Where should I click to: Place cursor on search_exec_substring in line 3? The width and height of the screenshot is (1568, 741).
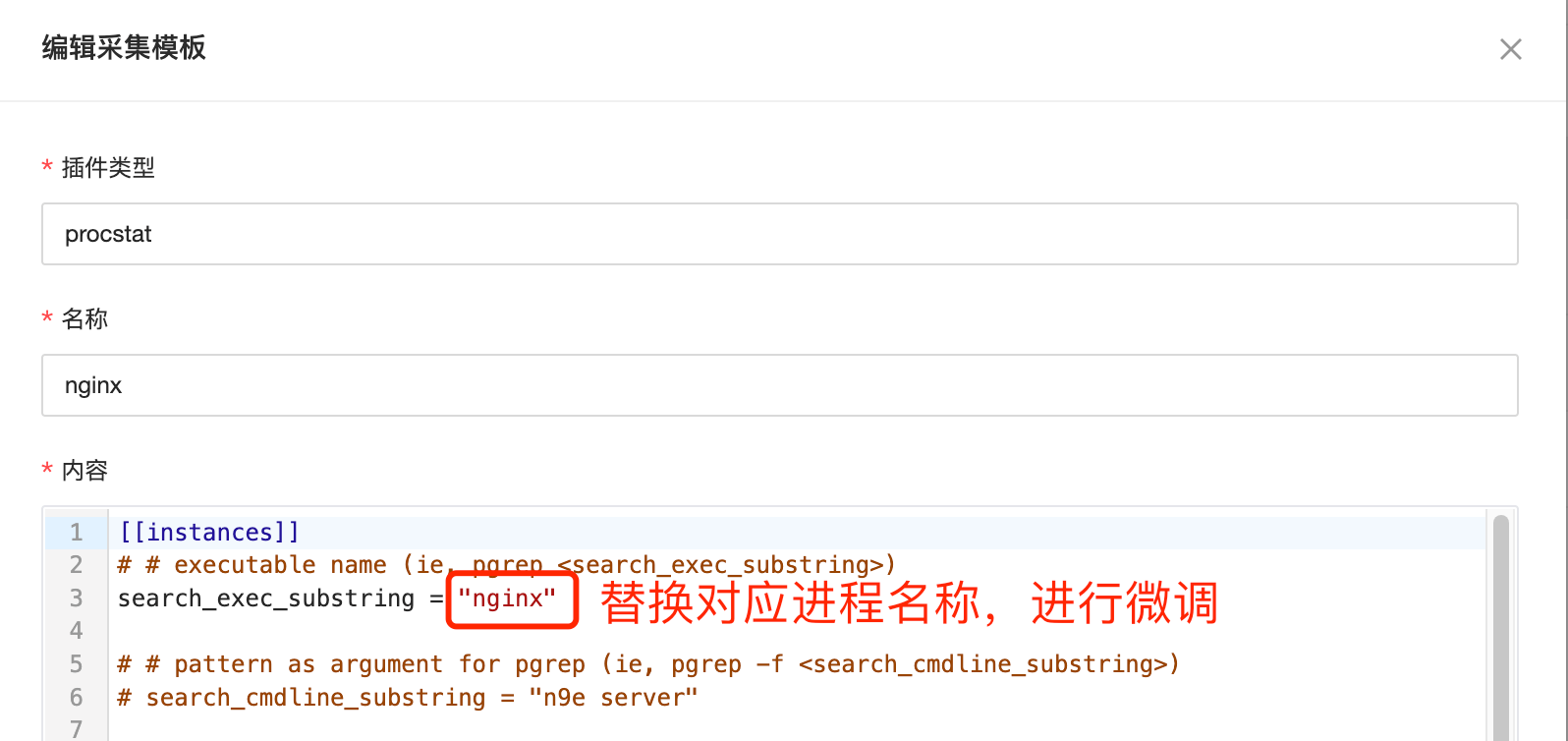[x=266, y=598]
